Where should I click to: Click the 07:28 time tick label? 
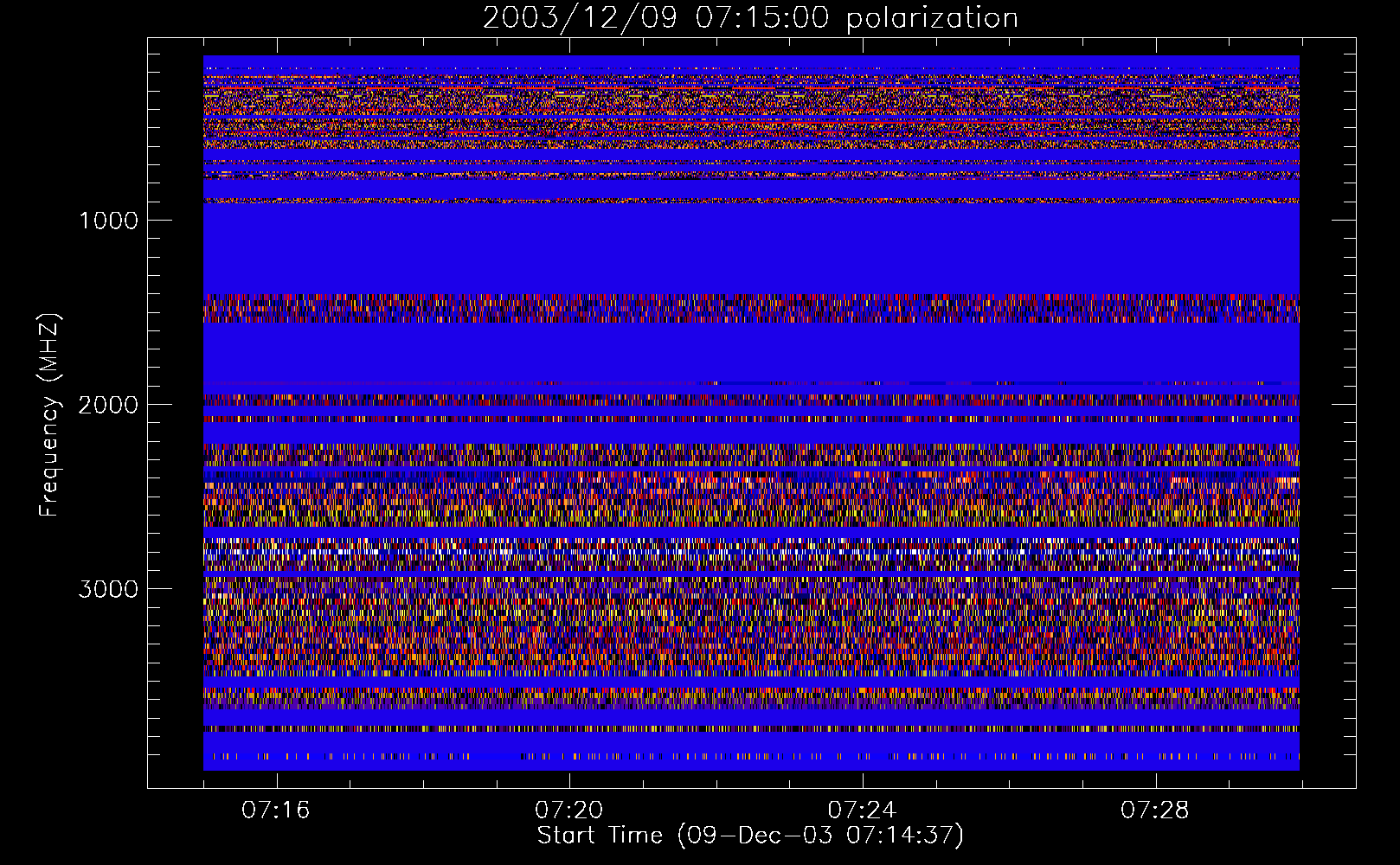(x=1154, y=811)
